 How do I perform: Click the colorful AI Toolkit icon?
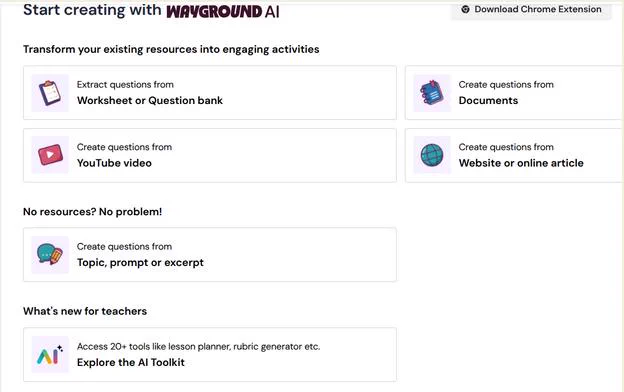(50, 354)
